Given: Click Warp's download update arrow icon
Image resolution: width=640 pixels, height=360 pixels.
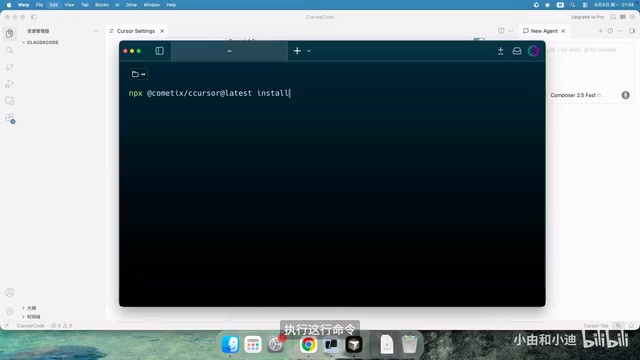Looking at the screenshot, I should (x=500, y=51).
